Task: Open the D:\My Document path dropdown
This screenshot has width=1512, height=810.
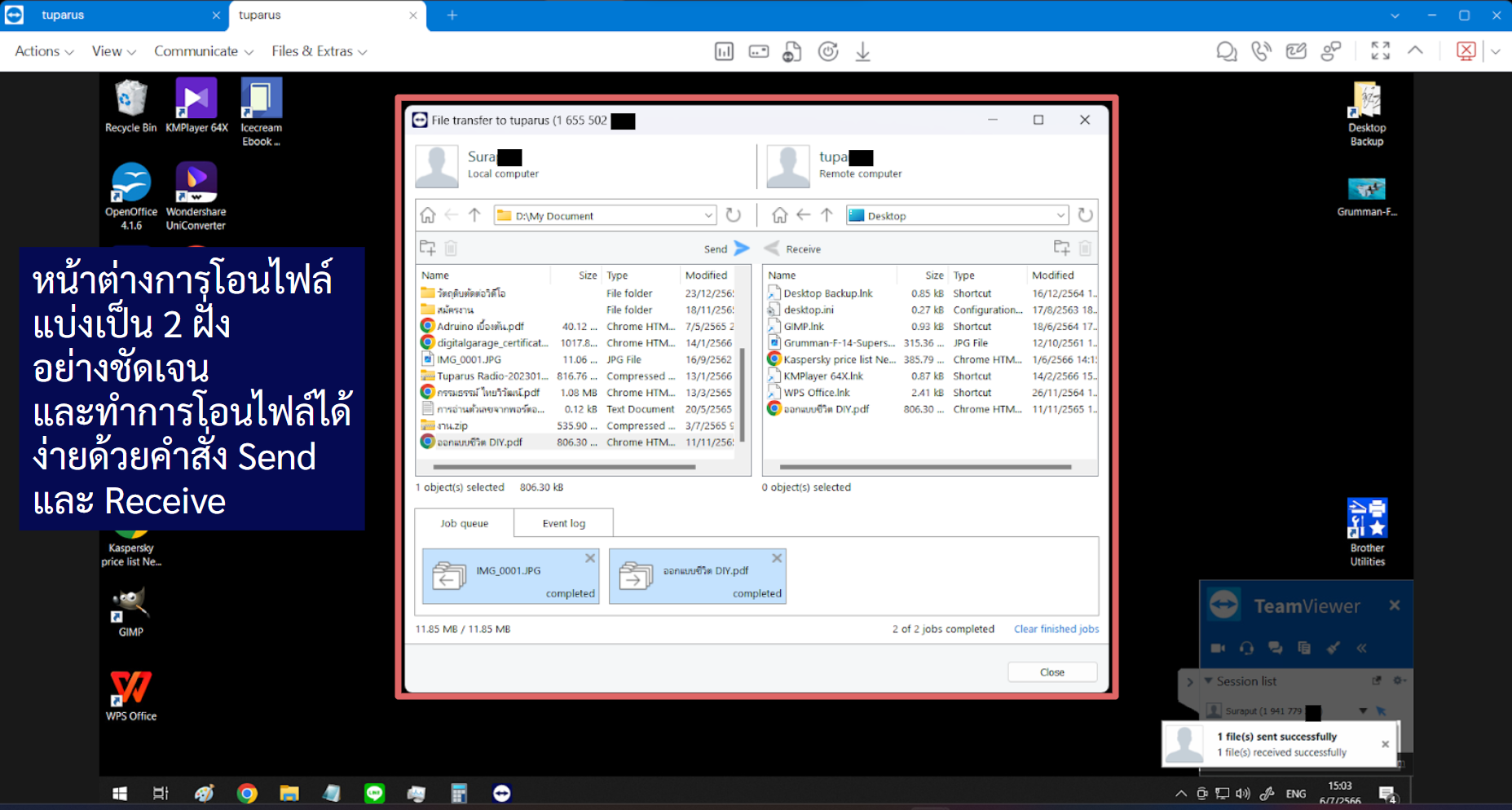Action: (x=708, y=216)
